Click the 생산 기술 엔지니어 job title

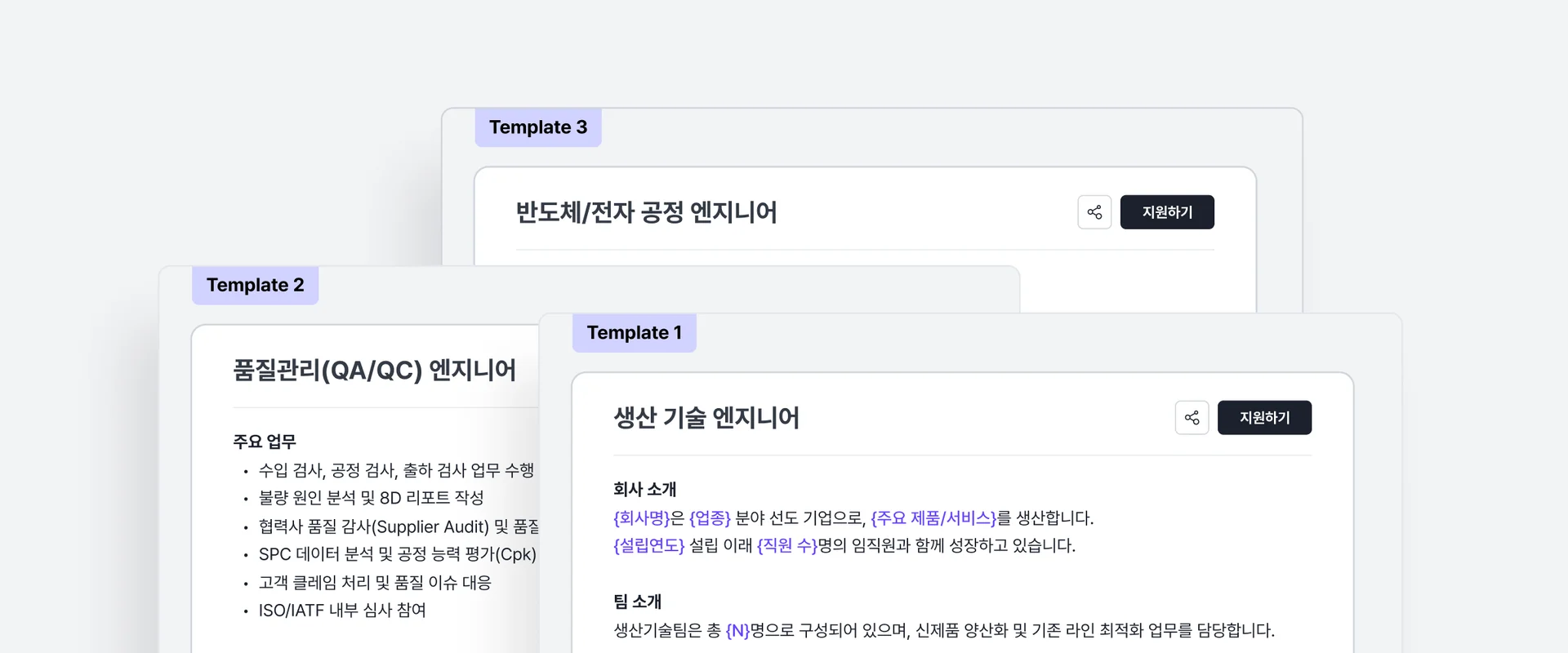click(706, 418)
